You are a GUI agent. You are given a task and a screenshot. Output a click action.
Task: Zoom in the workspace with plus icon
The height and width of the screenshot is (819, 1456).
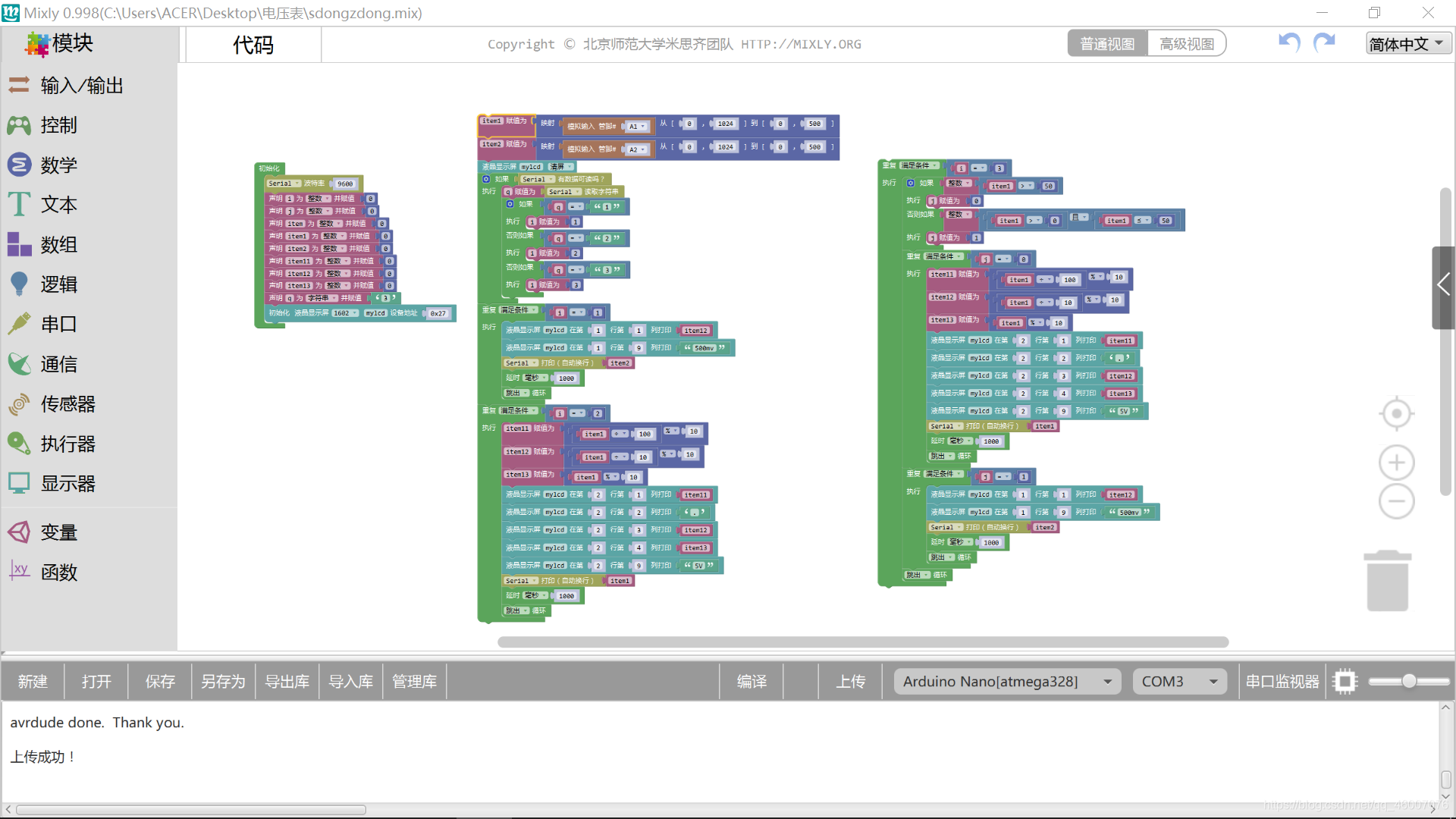click(x=1396, y=463)
